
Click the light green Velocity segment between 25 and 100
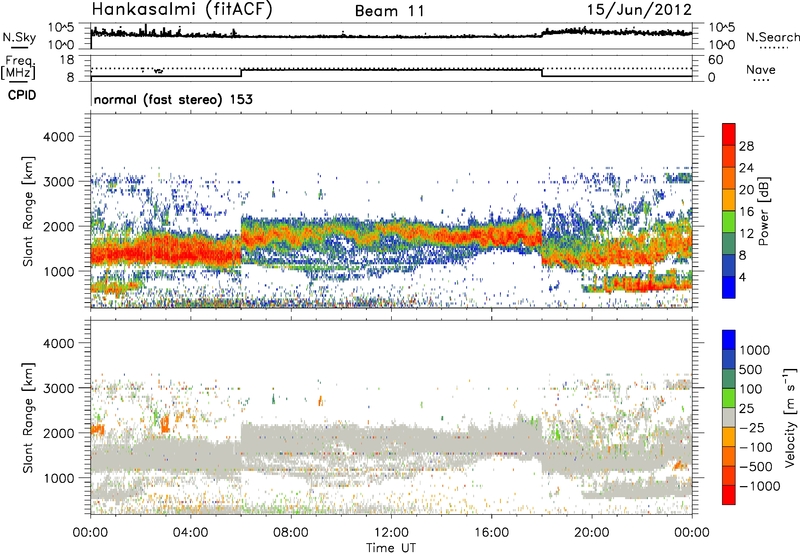point(729,398)
